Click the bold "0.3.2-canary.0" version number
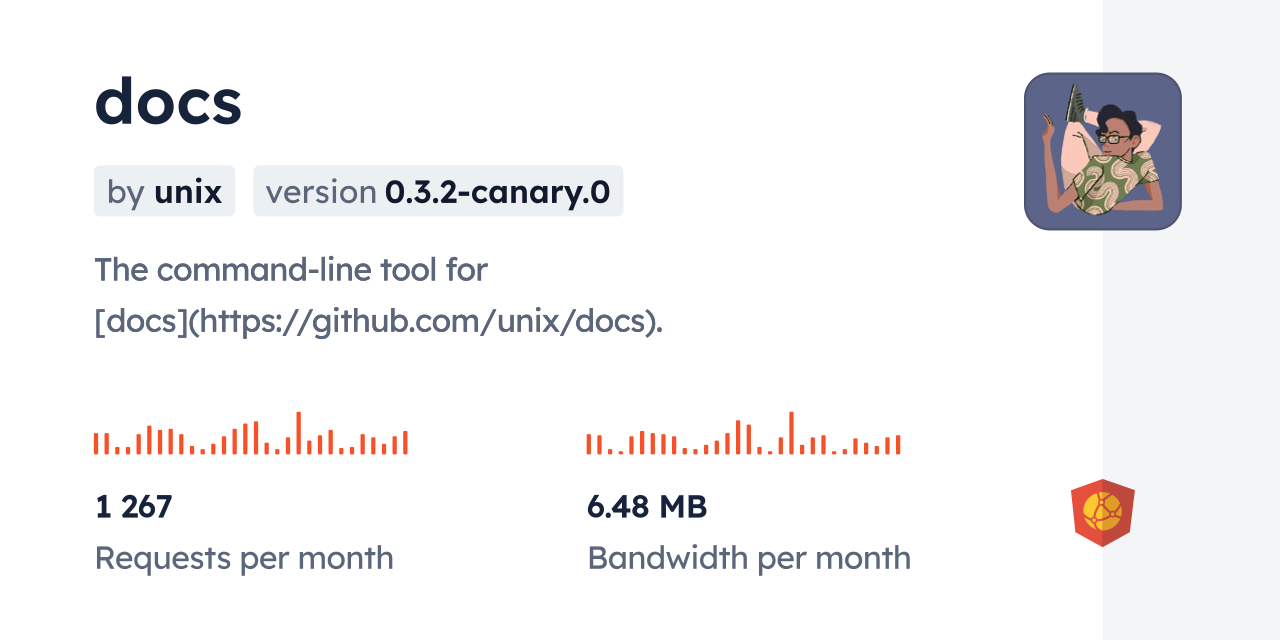1280x640 pixels. pyautogui.click(x=497, y=191)
